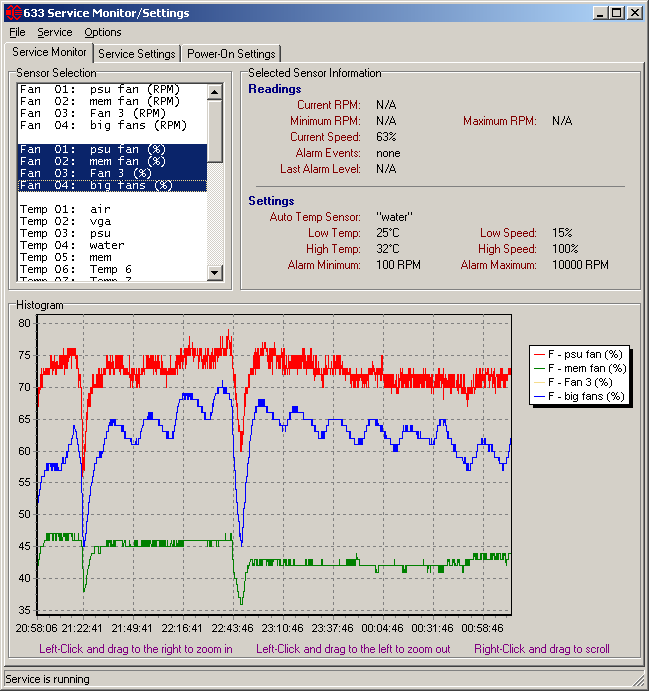This screenshot has width=649, height=691.
Task: Click the 633 application icon in title bar
Action: click(x=12, y=13)
